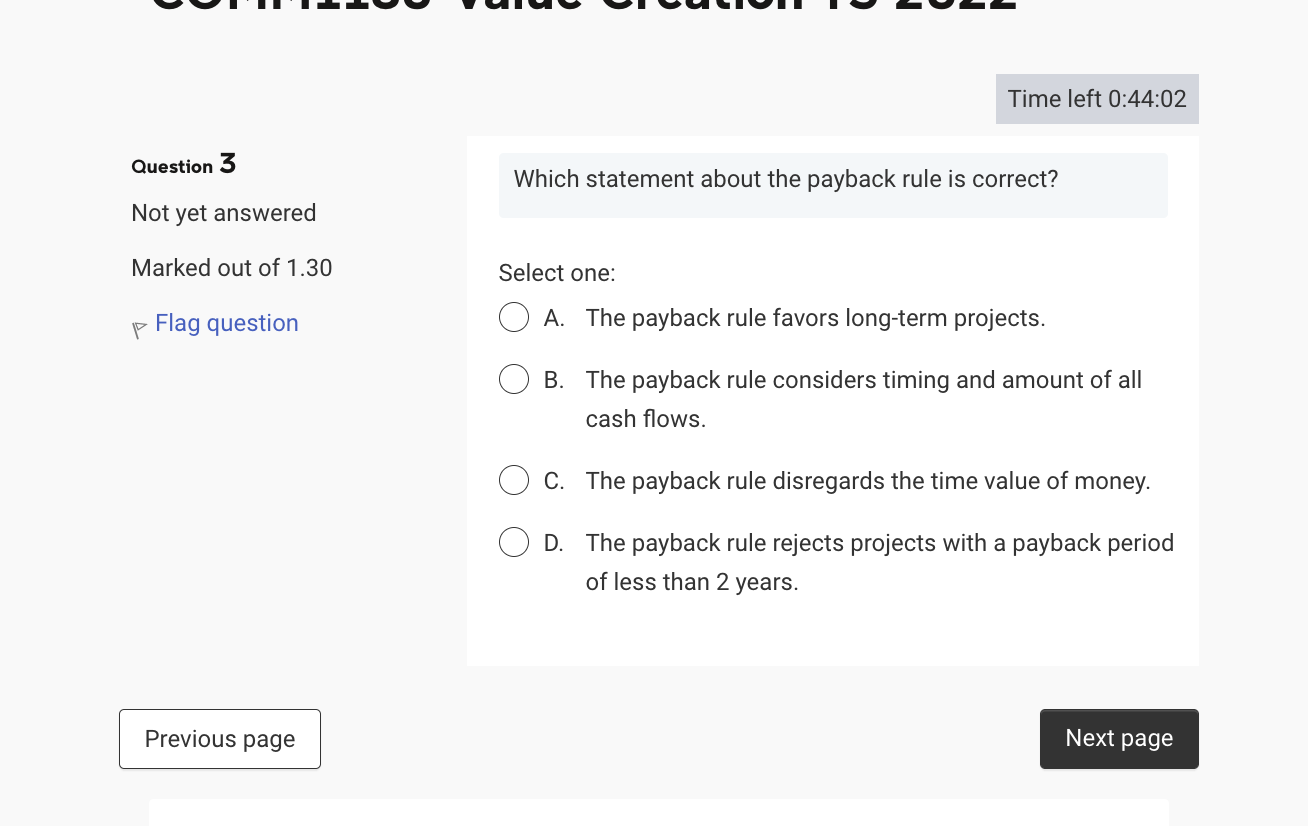Click the Next page button
The width and height of the screenshot is (1308, 826).
1119,738
